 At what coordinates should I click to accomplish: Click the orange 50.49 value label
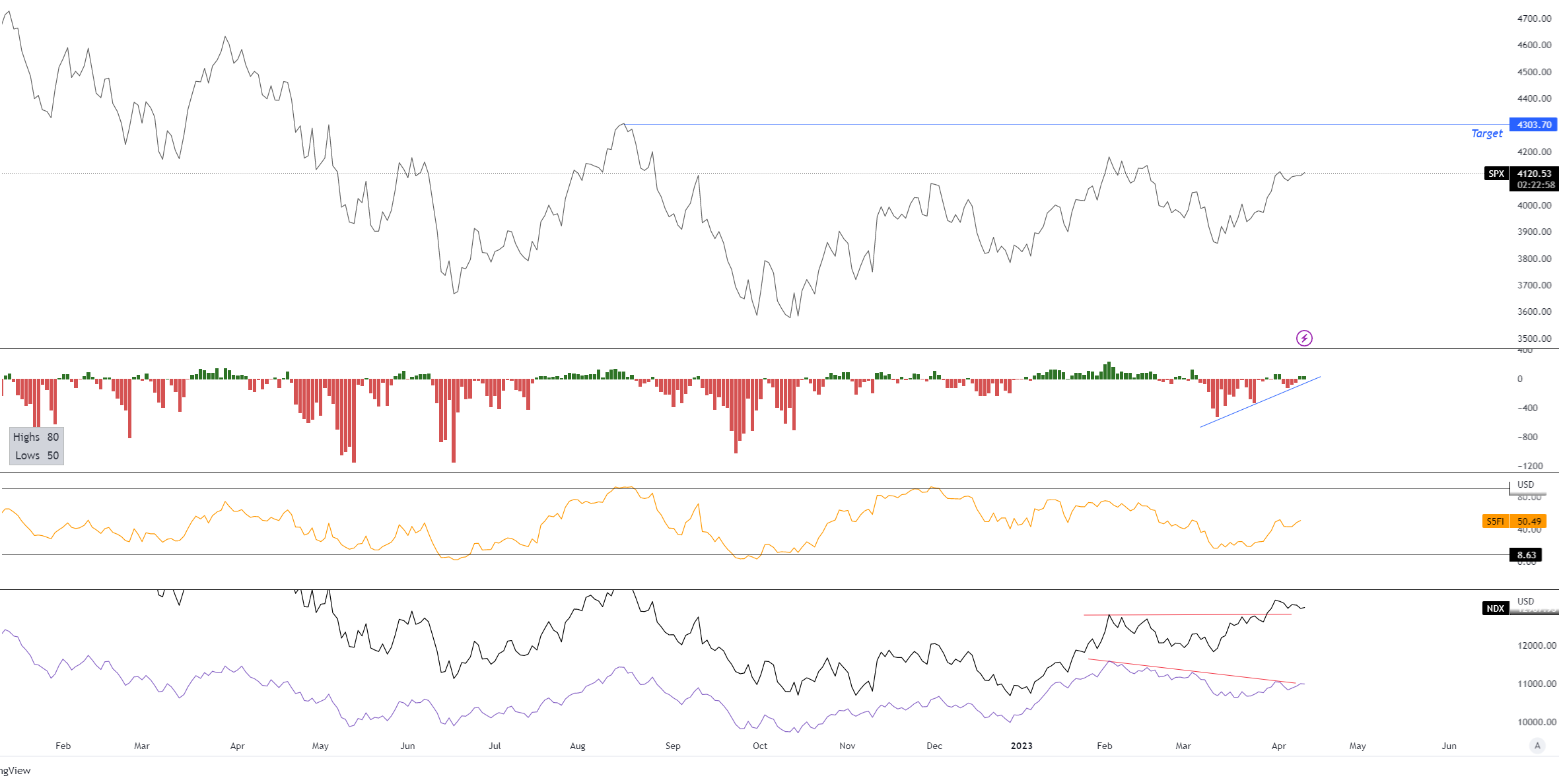pyautogui.click(x=1529, y=521)
